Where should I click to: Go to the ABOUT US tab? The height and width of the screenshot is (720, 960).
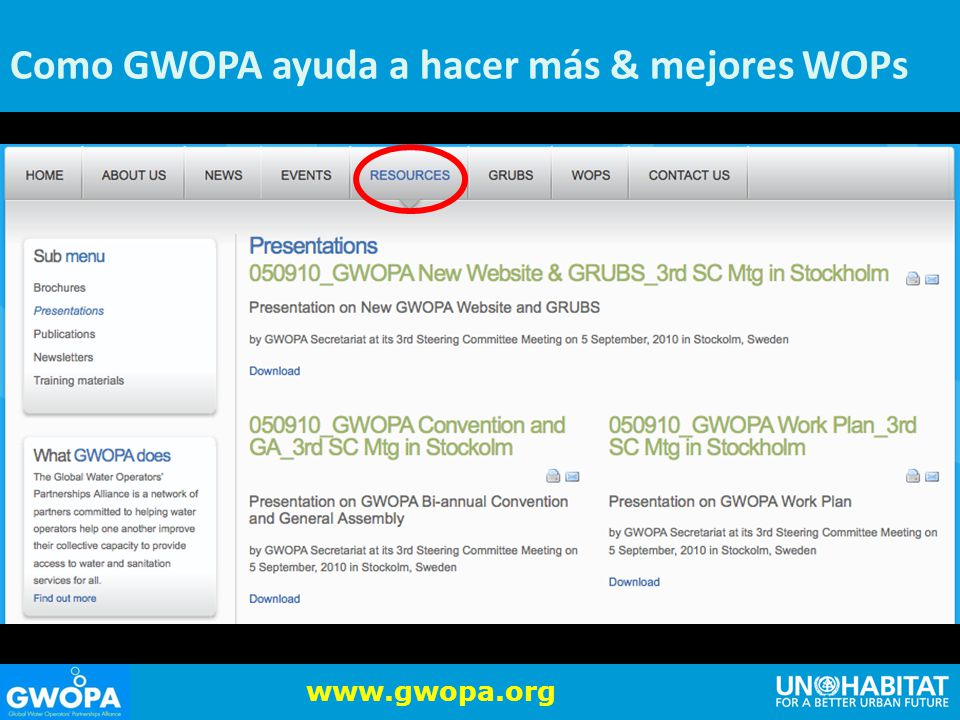pos(133,175)
